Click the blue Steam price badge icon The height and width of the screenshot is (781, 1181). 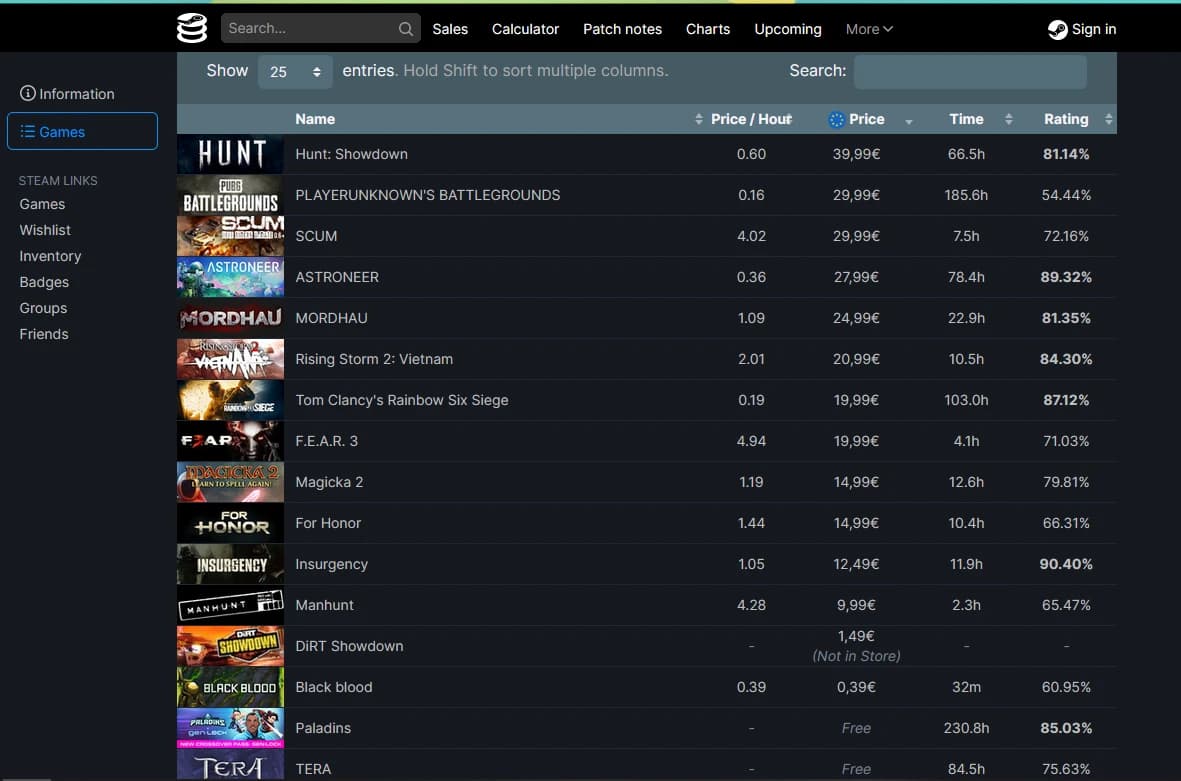[x=836, y=119]
